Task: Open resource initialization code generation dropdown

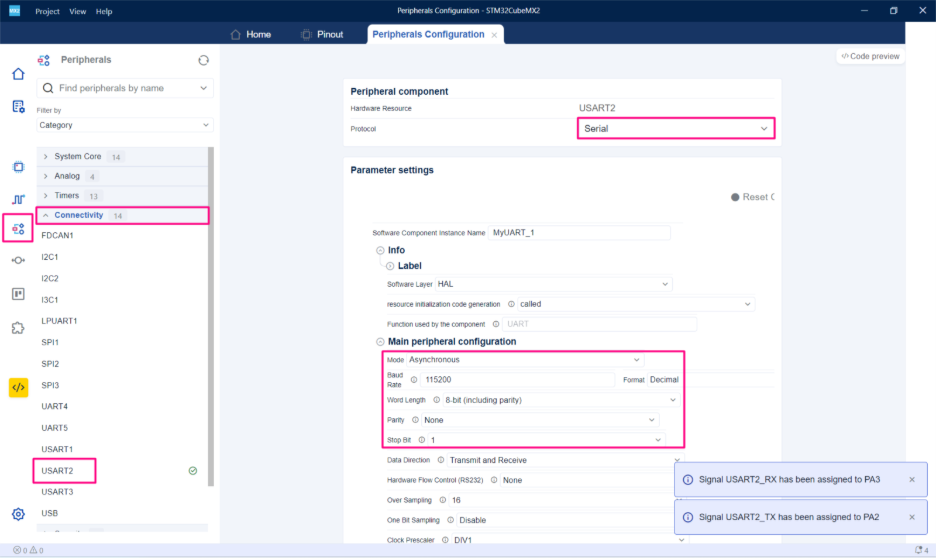Action: pos(636,304)
